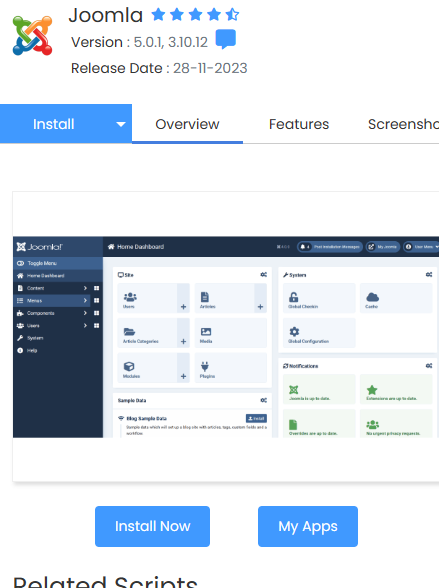The image size is (439, 588).
Task: Open the Screenshots tab
Action: [x=403, y=124]
